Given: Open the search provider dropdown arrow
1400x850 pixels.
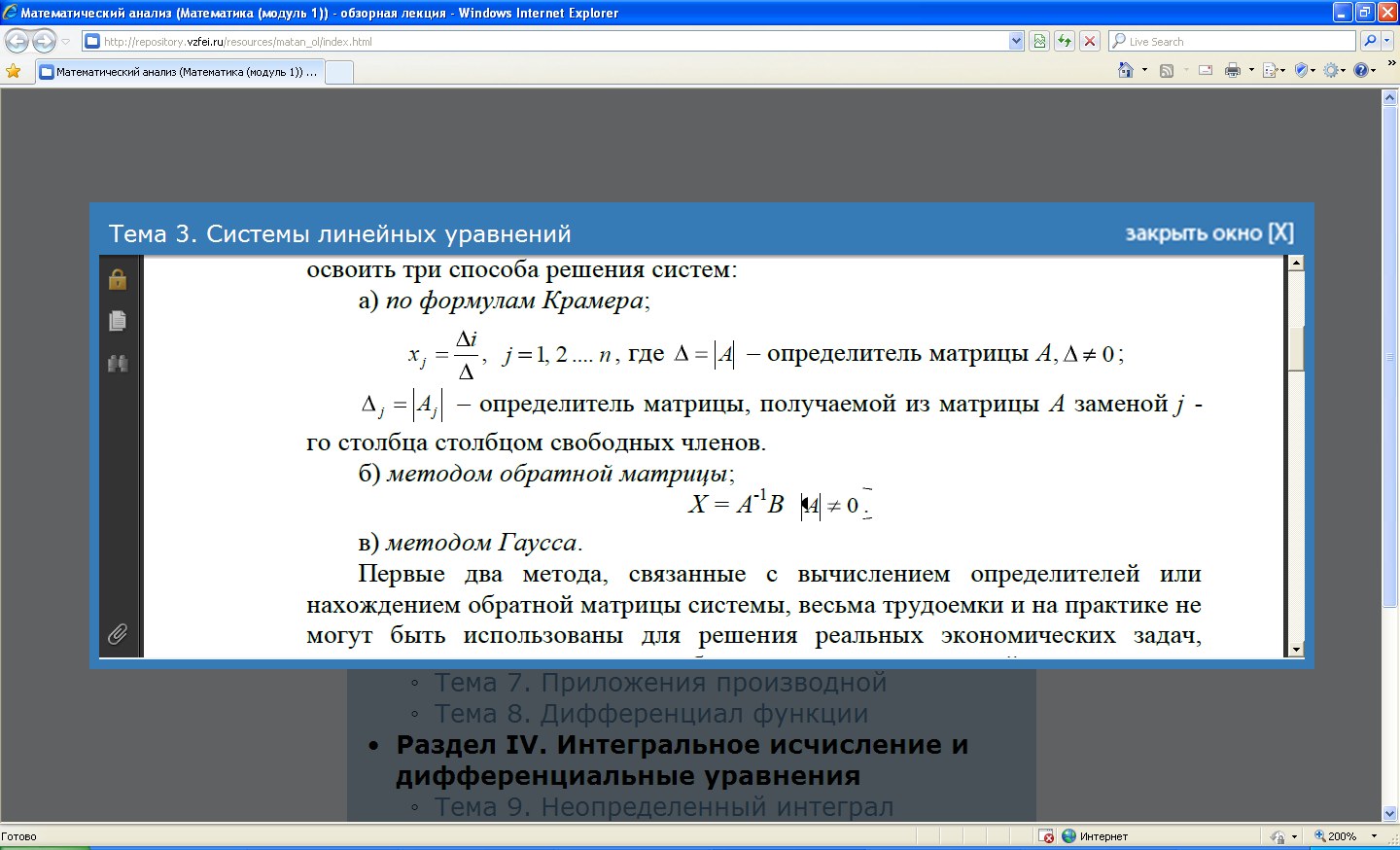Looking at the screenshot, I should point(1387,41).
